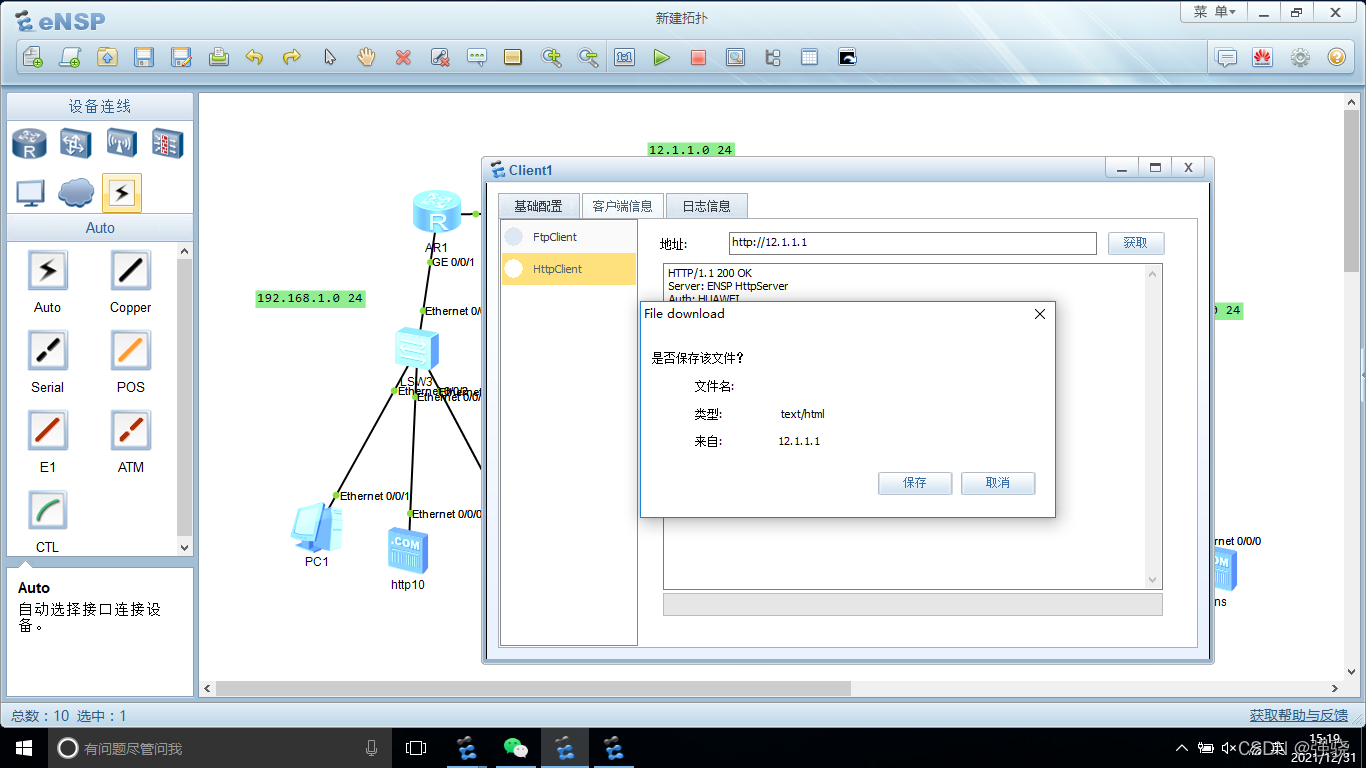The height and width of the screenshot is (768, 1366).
Task: Select the switch device category
Action: [x=76, y=144]
